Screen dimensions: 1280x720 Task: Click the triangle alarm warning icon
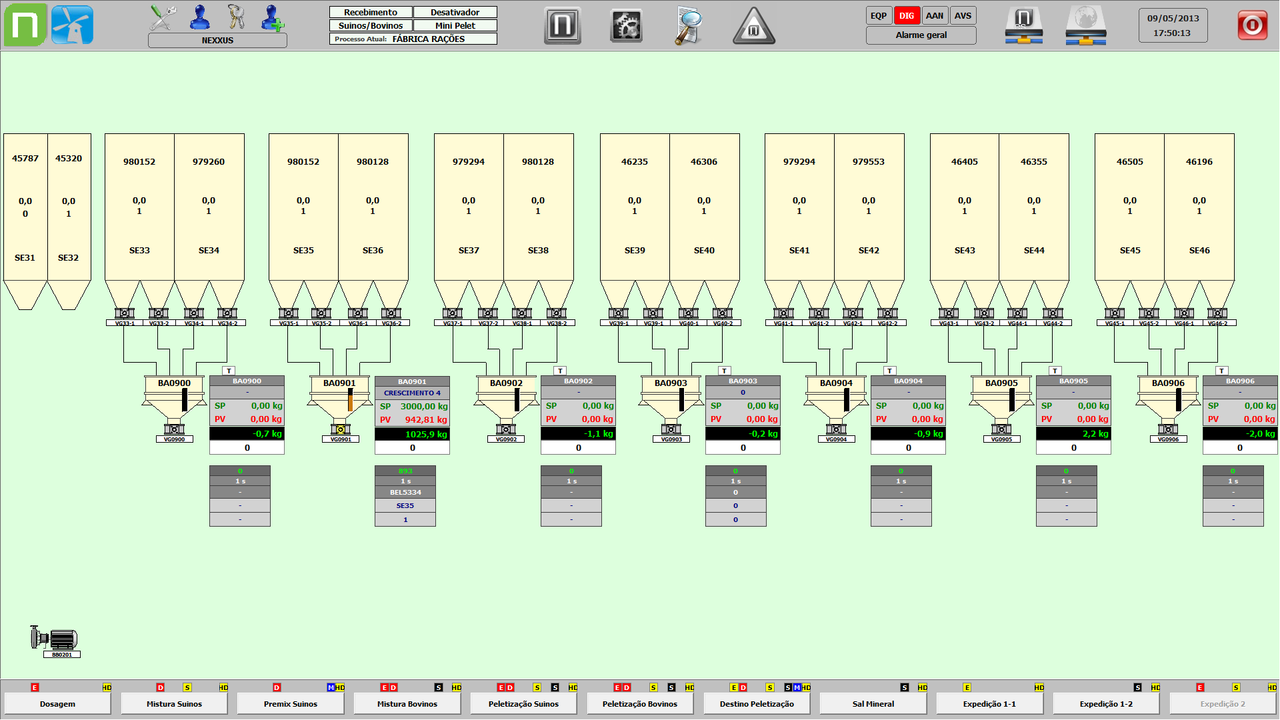[754, 26]
